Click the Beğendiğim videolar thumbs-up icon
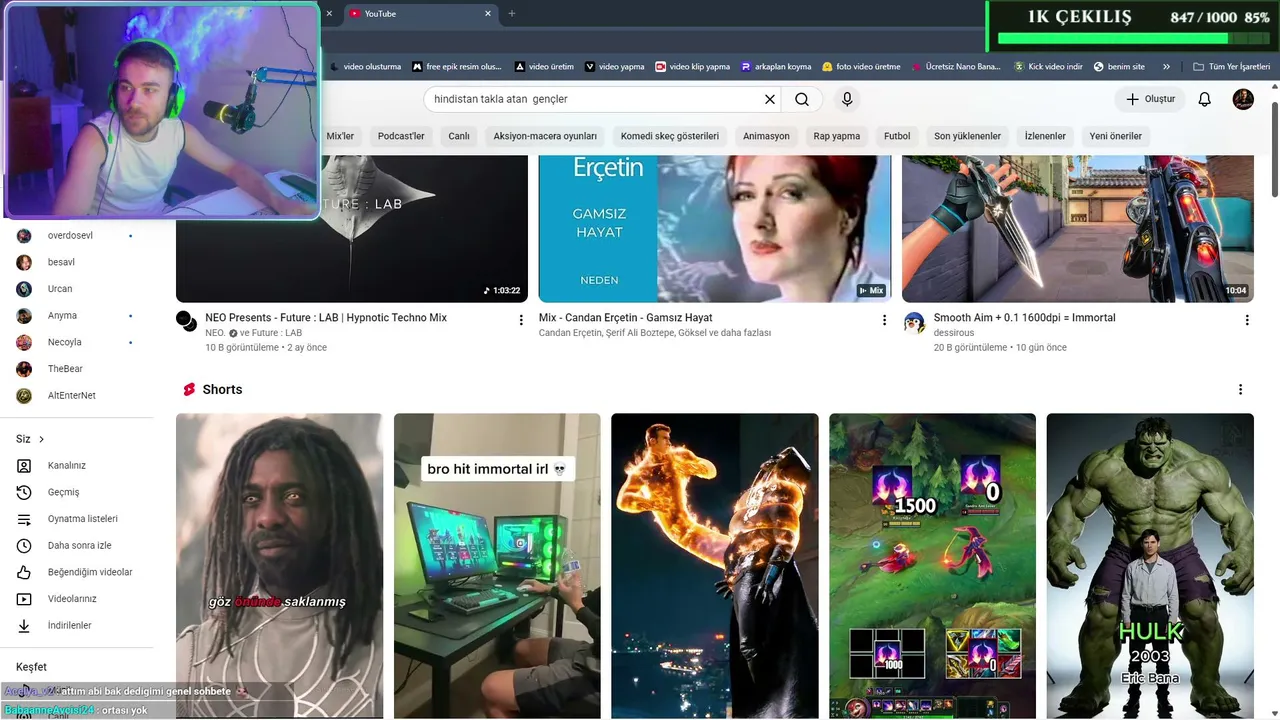 24,572
